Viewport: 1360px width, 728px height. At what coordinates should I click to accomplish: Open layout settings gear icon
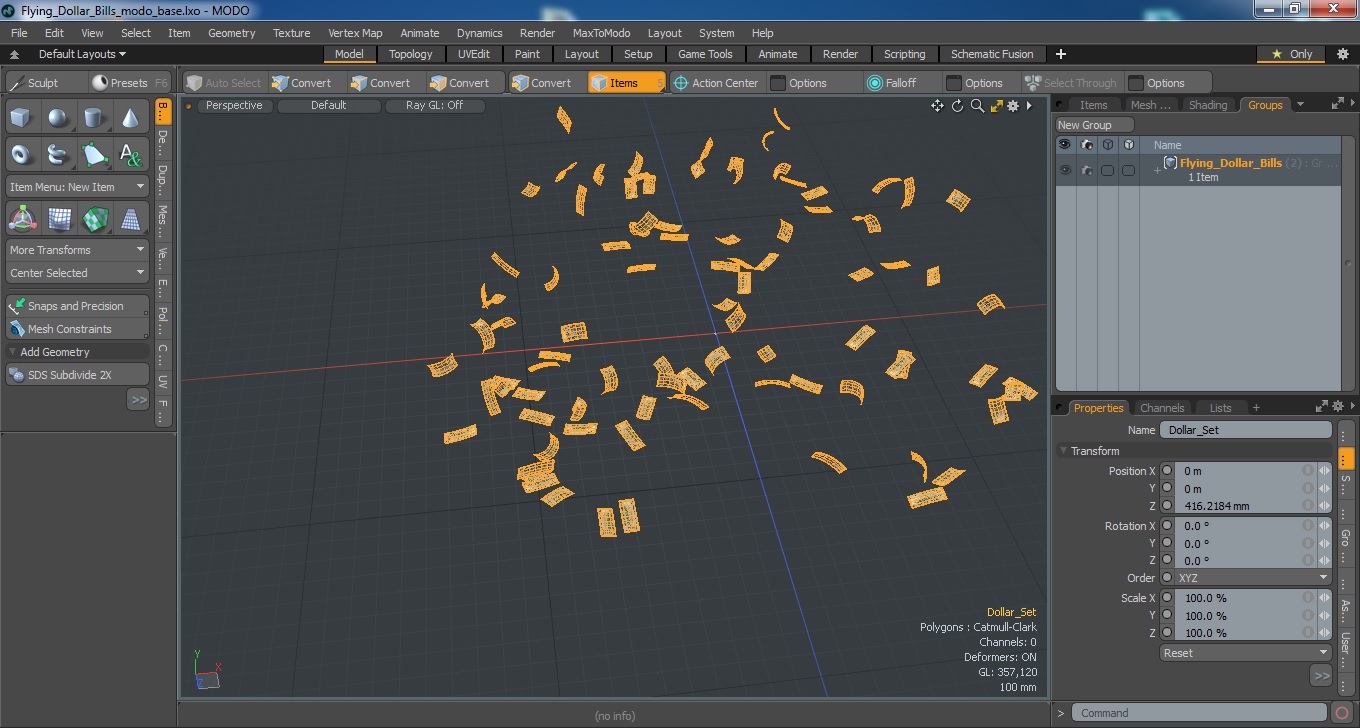(1343, 54)
